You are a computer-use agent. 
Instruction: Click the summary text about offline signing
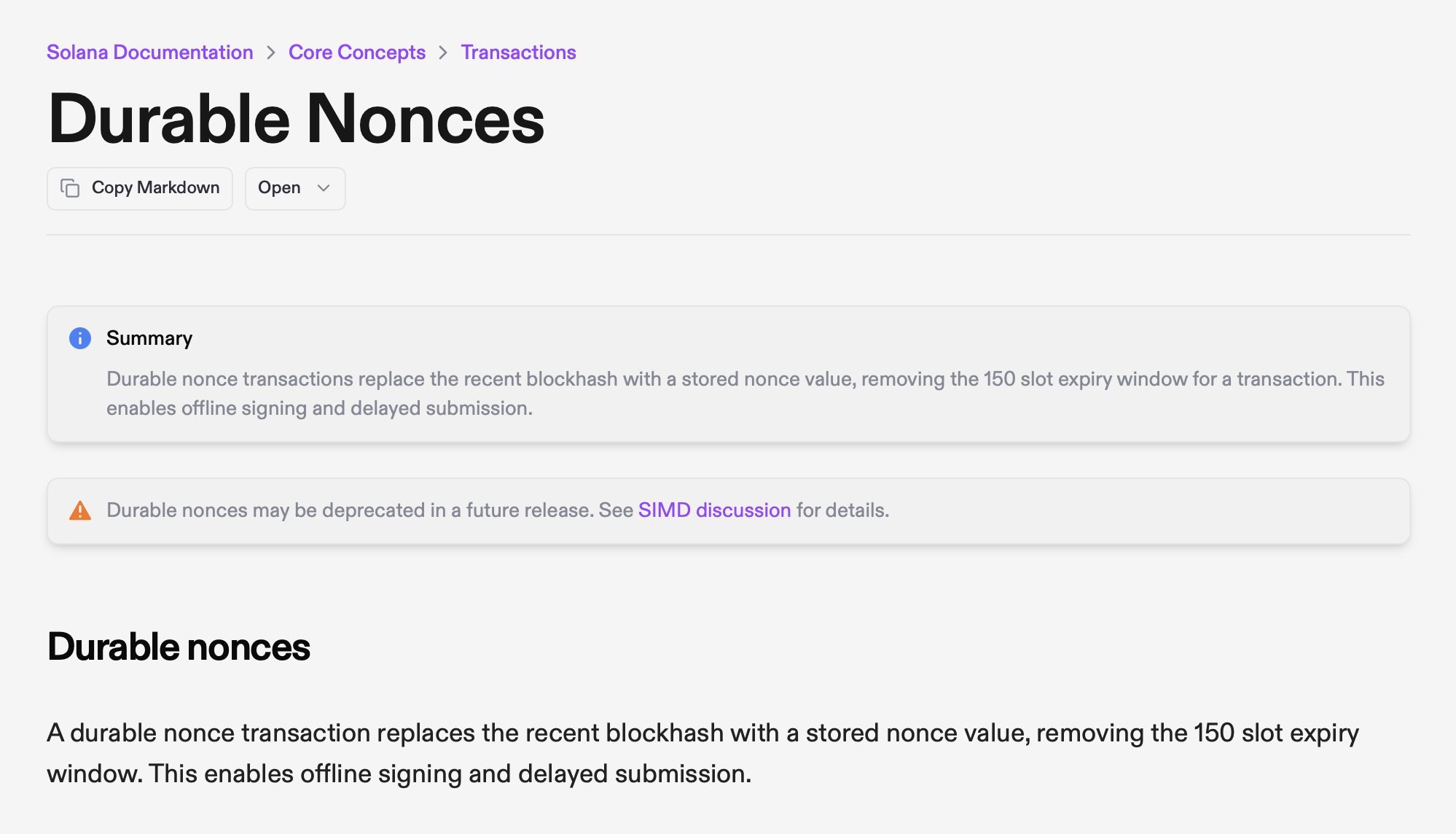(319, 408)
